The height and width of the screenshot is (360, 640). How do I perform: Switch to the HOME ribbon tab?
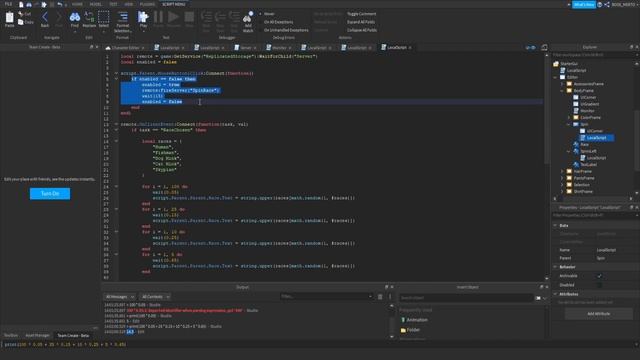point(77,4)
